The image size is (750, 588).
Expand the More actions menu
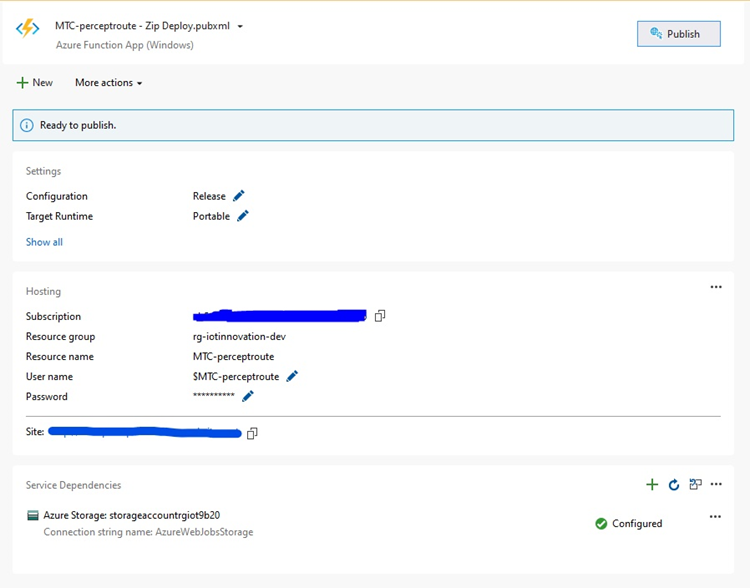point(109,83)
